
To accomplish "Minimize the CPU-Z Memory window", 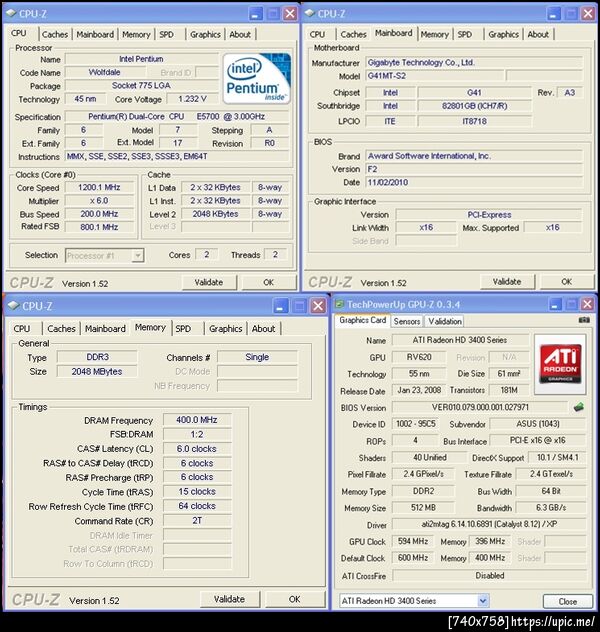I will click(280, 306).
